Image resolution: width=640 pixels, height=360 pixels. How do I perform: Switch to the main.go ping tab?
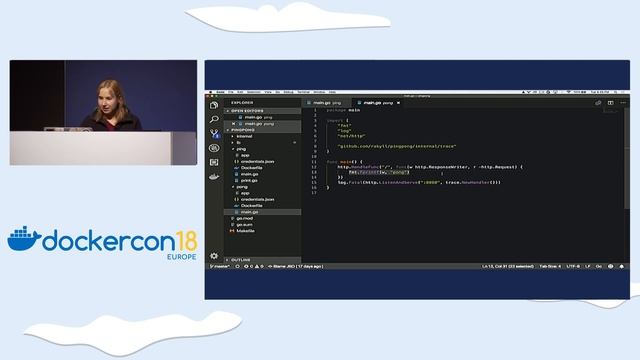click(326, 103)
